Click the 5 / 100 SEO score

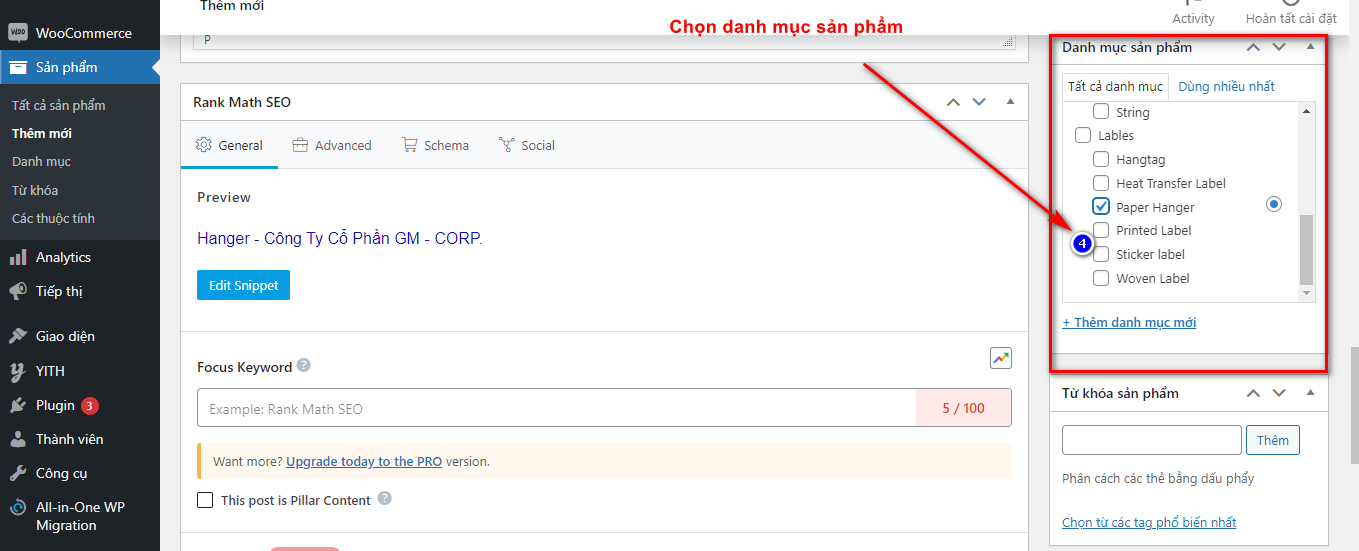point(963,408)
